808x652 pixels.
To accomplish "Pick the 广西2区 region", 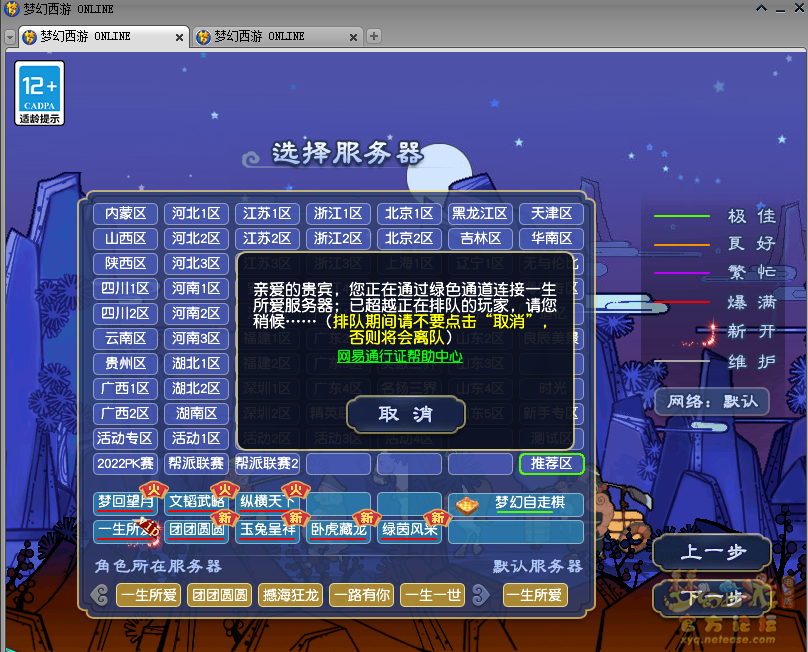I will 125,413.
